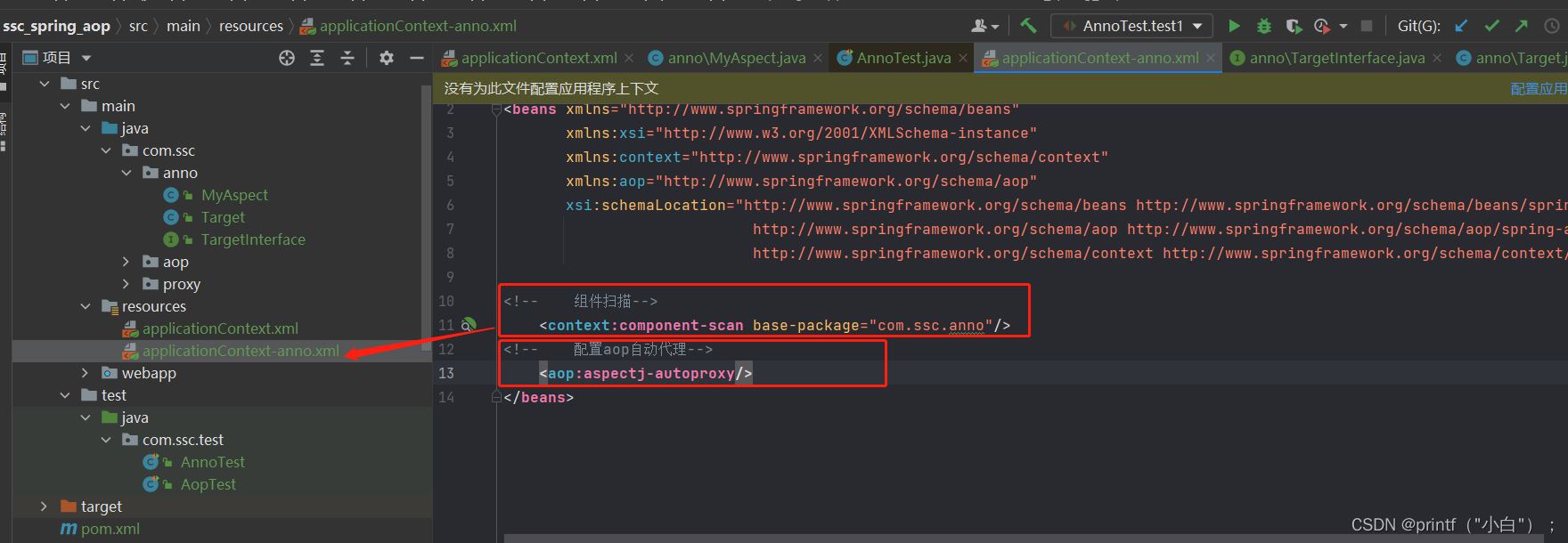Expand all nodes in project tree
The width and height of the screenshot is (1568, 543).
click(317, 58)
